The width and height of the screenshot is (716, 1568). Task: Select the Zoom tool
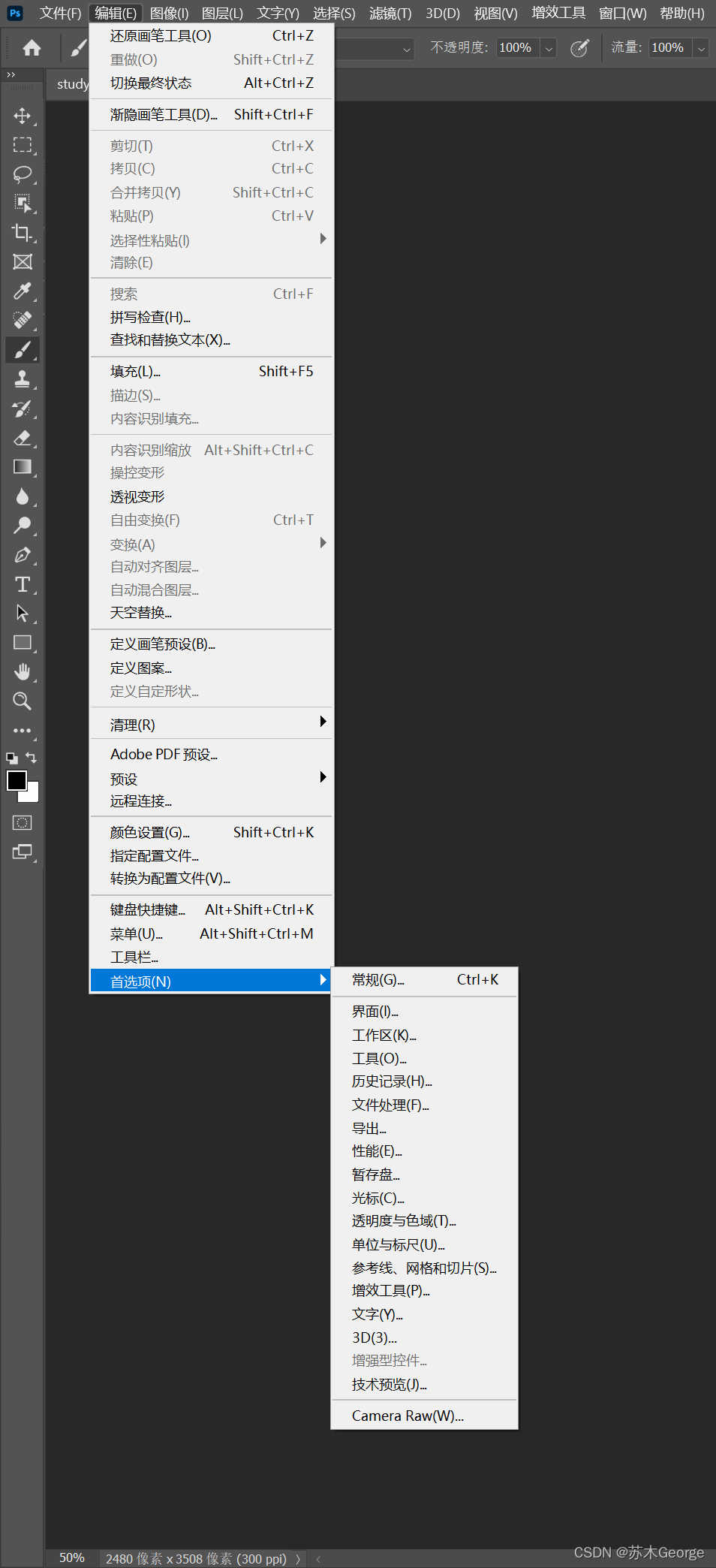(x=23, y=701)
